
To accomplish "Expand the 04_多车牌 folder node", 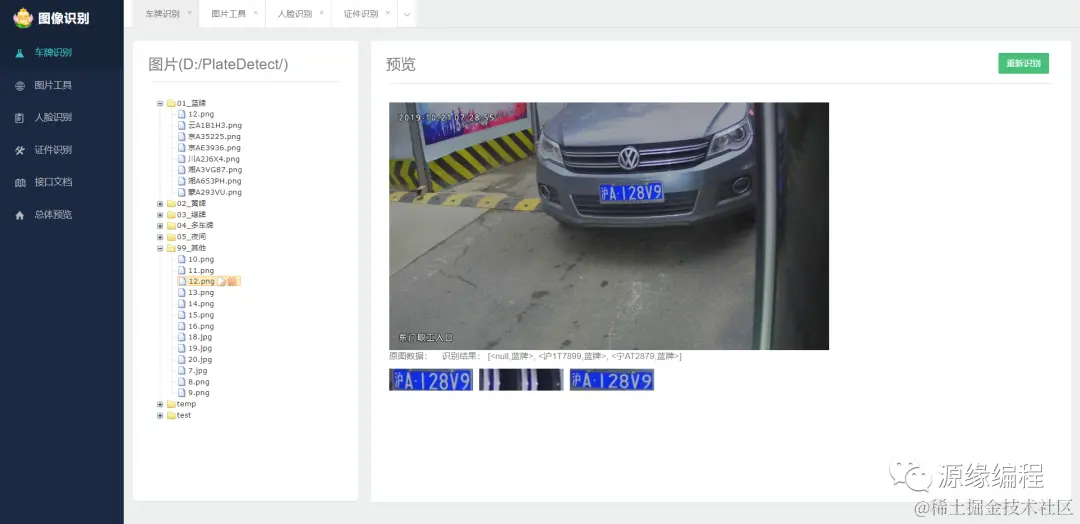I will click(160, 226).
